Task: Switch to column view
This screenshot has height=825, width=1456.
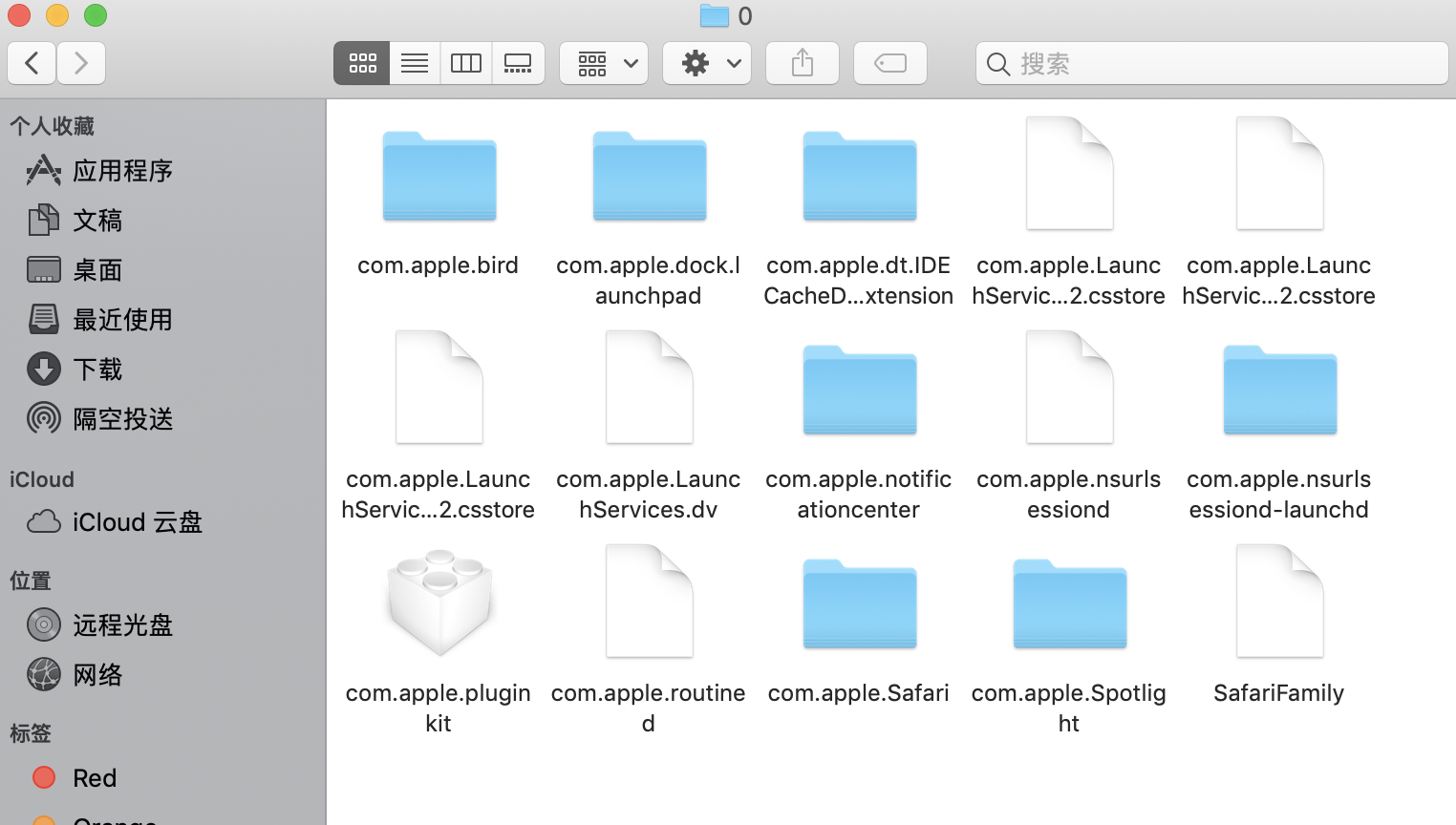Action: coord(466,63)
